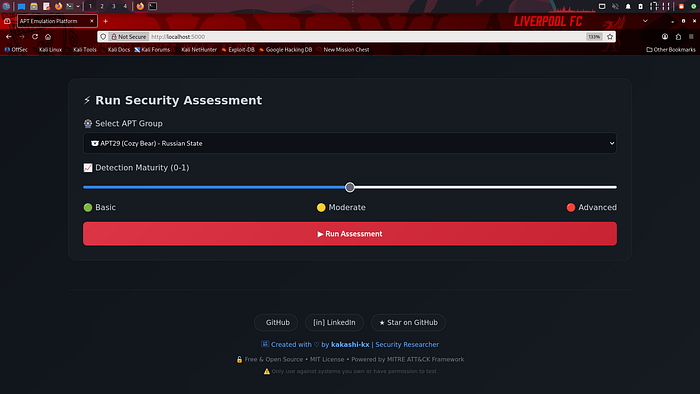Image resolution: width=700 pixels, height=394 pixels.
Task: Click the Detection Maturity slider handle
Action: [x=350, y=187]
